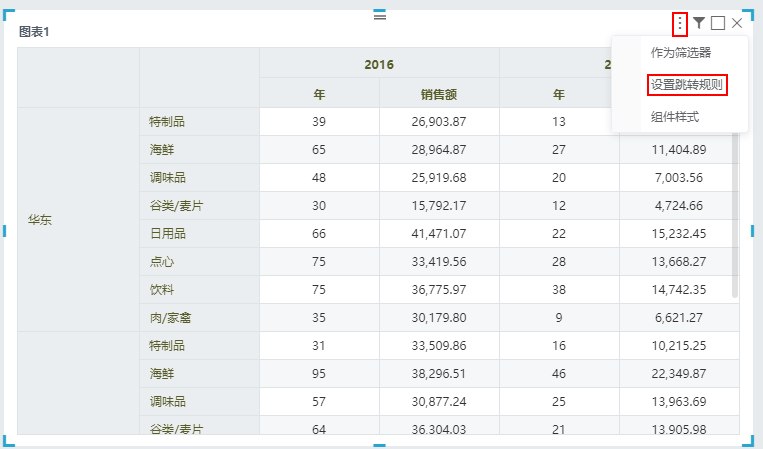Click the 销售额 header under 2016

(439, 94)
